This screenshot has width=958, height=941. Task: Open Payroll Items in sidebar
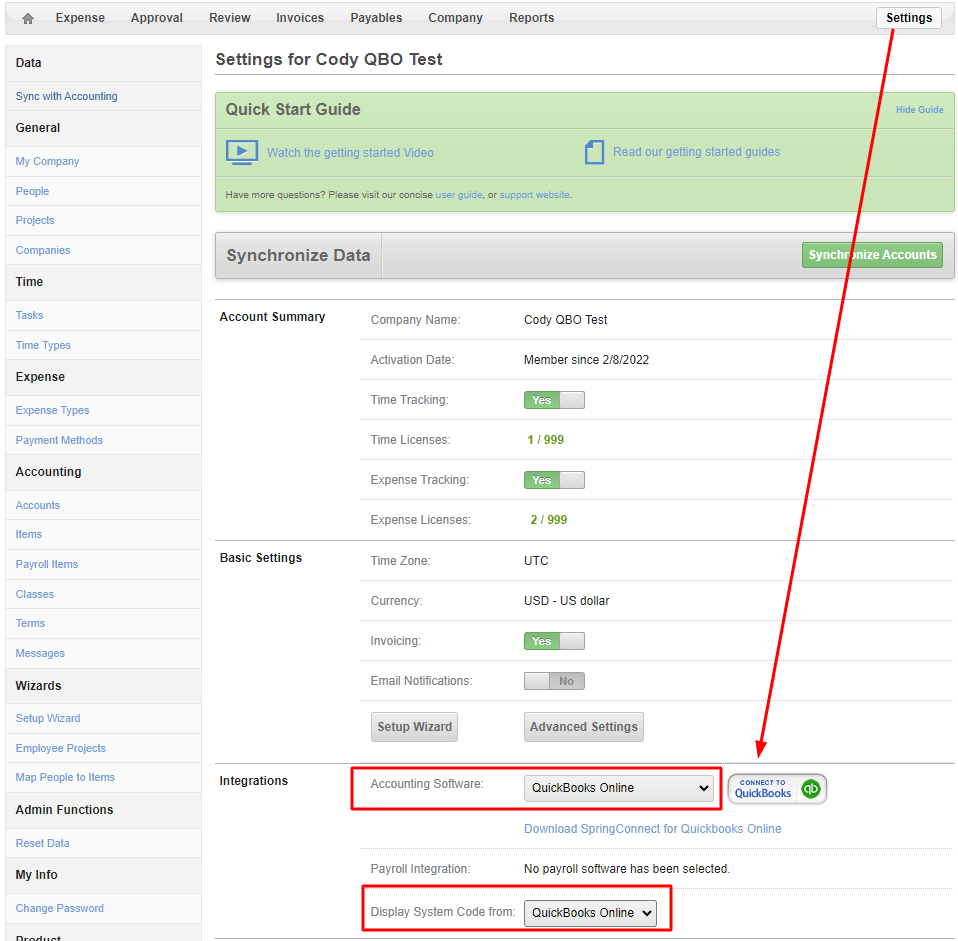click(x=47, y=564)
